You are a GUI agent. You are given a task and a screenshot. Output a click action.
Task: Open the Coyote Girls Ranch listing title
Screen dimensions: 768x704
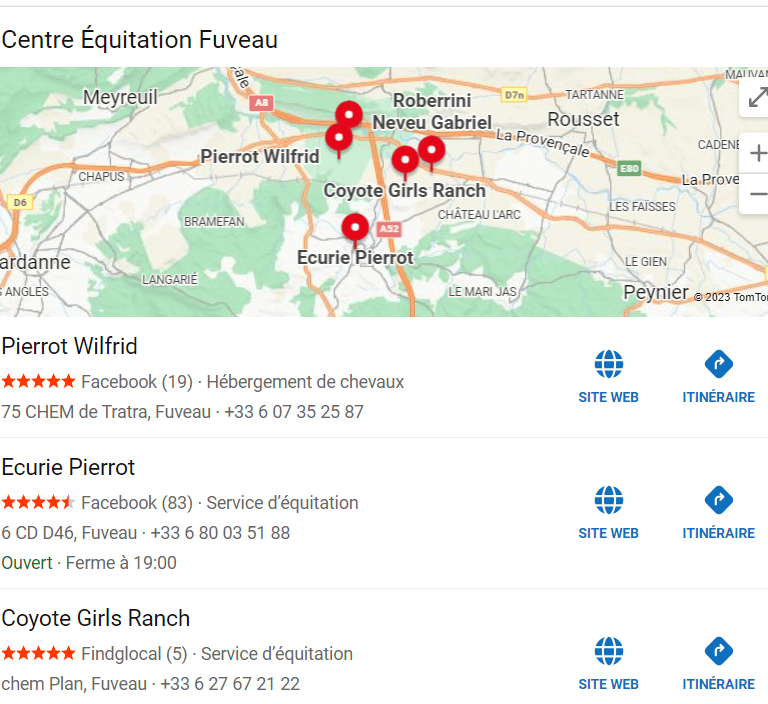point(96,618)
